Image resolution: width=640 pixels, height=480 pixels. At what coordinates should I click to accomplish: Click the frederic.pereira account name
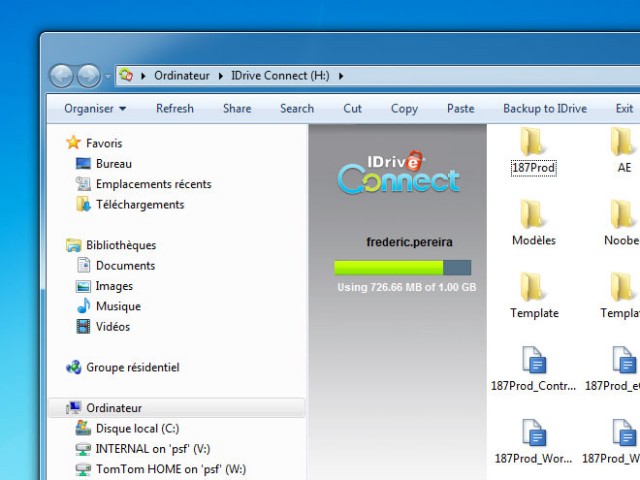click(x=409, y=242)
